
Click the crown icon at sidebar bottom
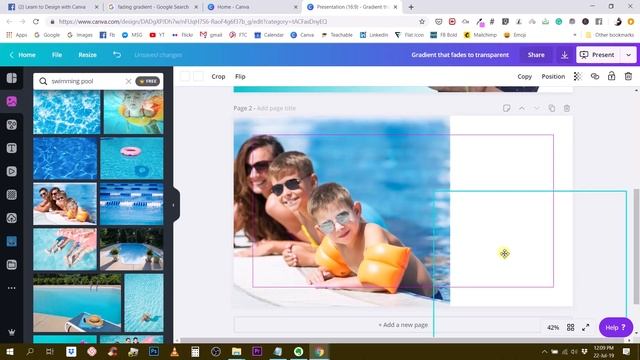click(11, 332)
